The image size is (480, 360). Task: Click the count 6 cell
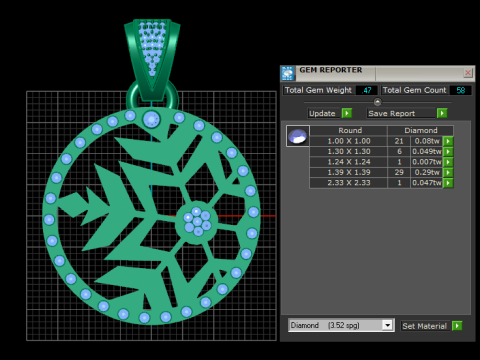(x=399, y=152)
